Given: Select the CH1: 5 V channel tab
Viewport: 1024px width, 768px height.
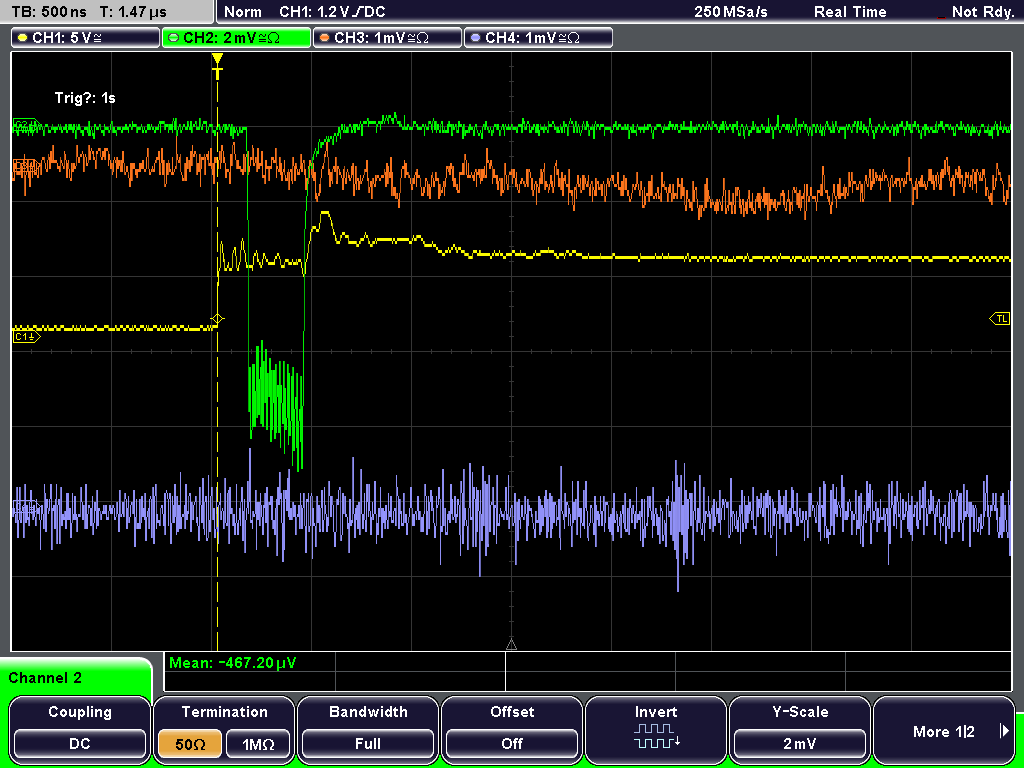Looking at the screenshot, I should 86,38.
